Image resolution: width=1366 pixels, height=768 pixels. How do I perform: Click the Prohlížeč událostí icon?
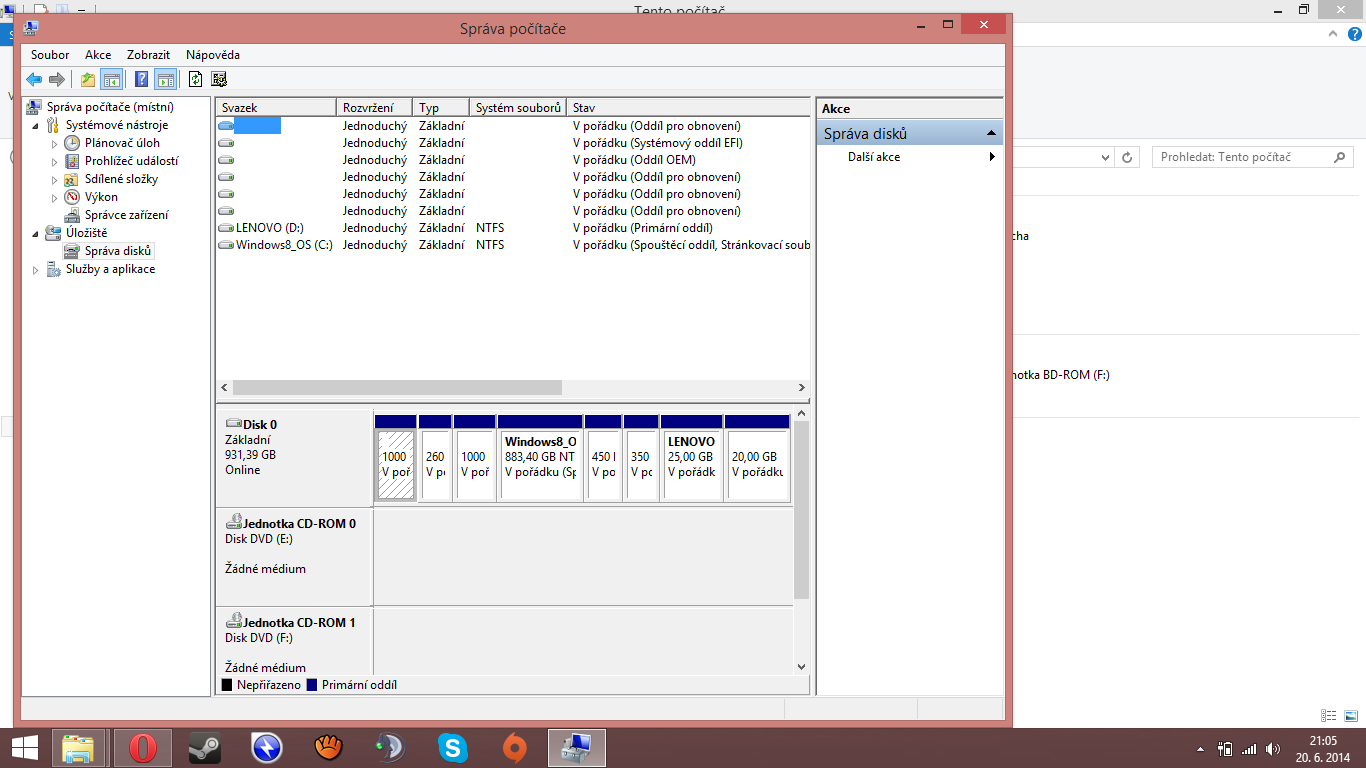[x=72, y=161]
